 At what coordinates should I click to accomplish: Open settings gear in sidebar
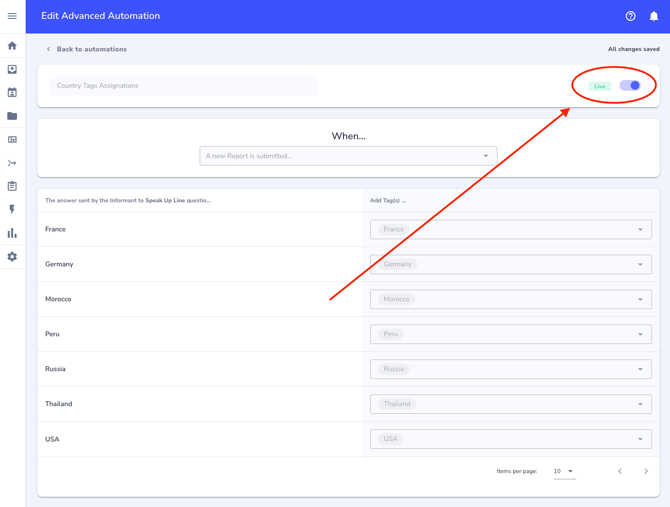12,257
